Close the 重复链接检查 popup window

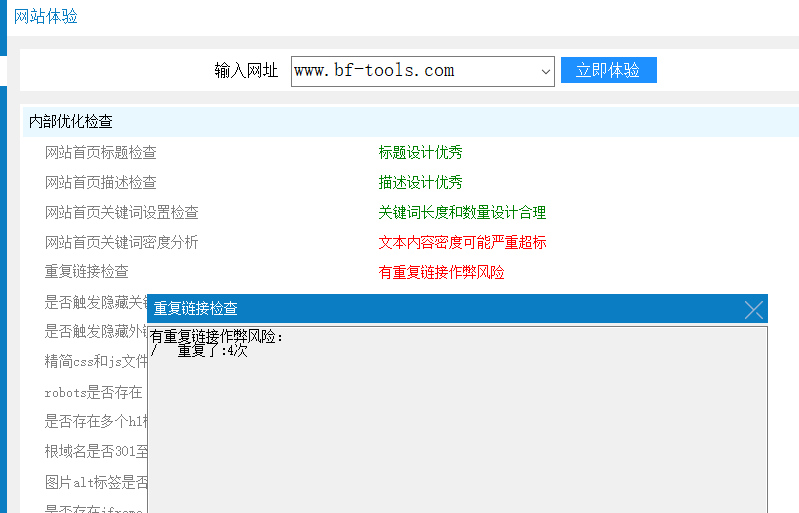pos(753,309)
